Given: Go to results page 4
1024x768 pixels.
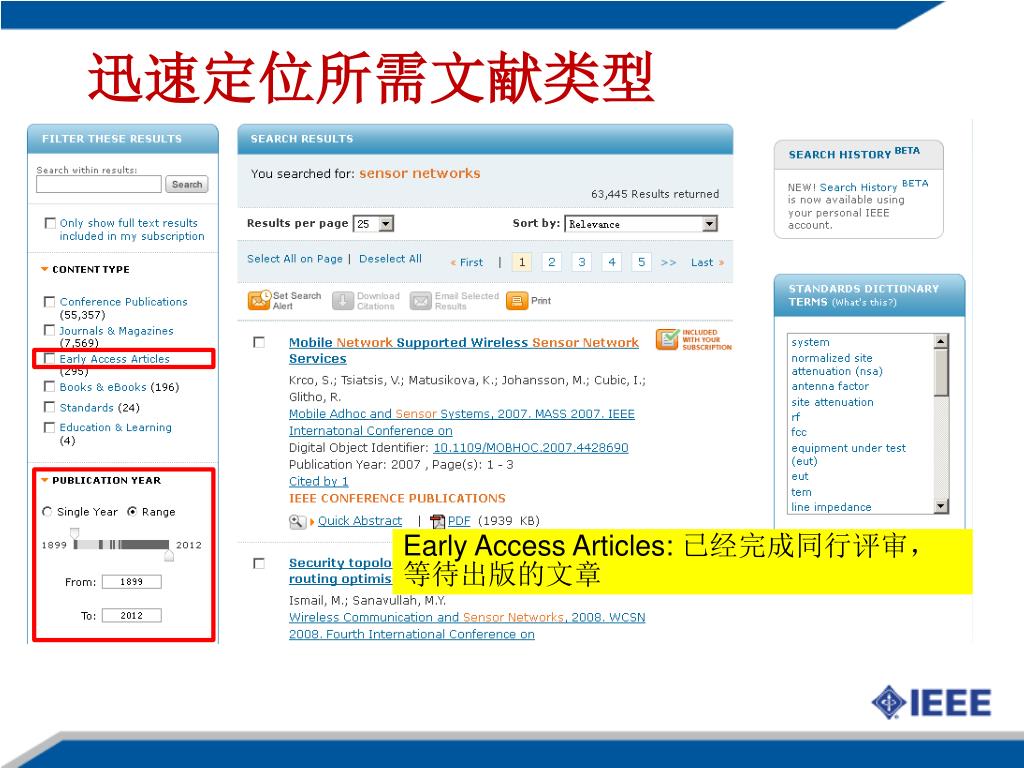Looking at the screenshot, I should point(611,262).
